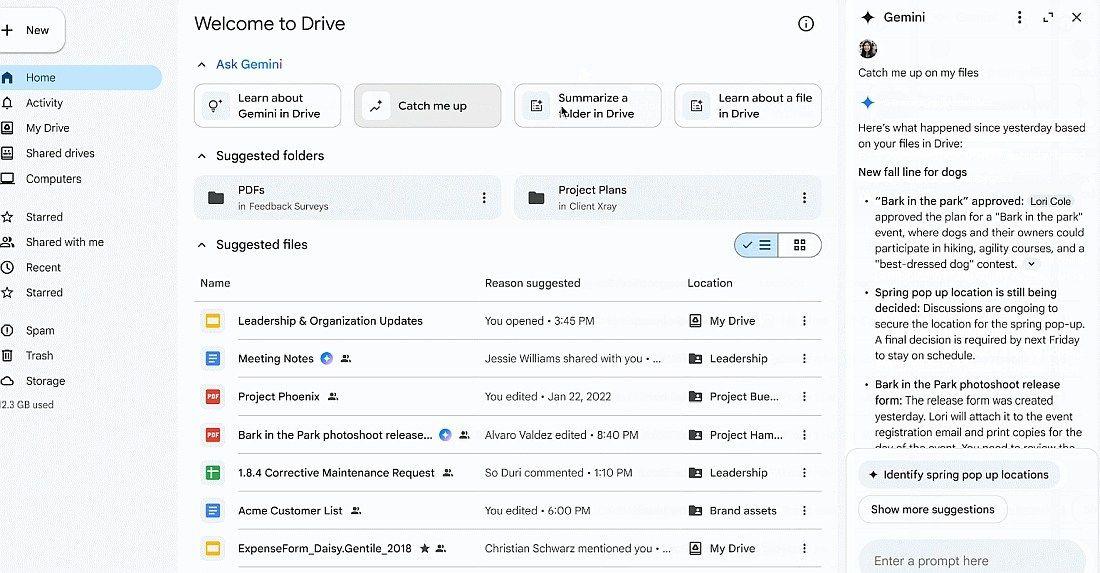Open more actions for Corrective Maintenance Request row

pyautogui.click(x=804, y=473)
